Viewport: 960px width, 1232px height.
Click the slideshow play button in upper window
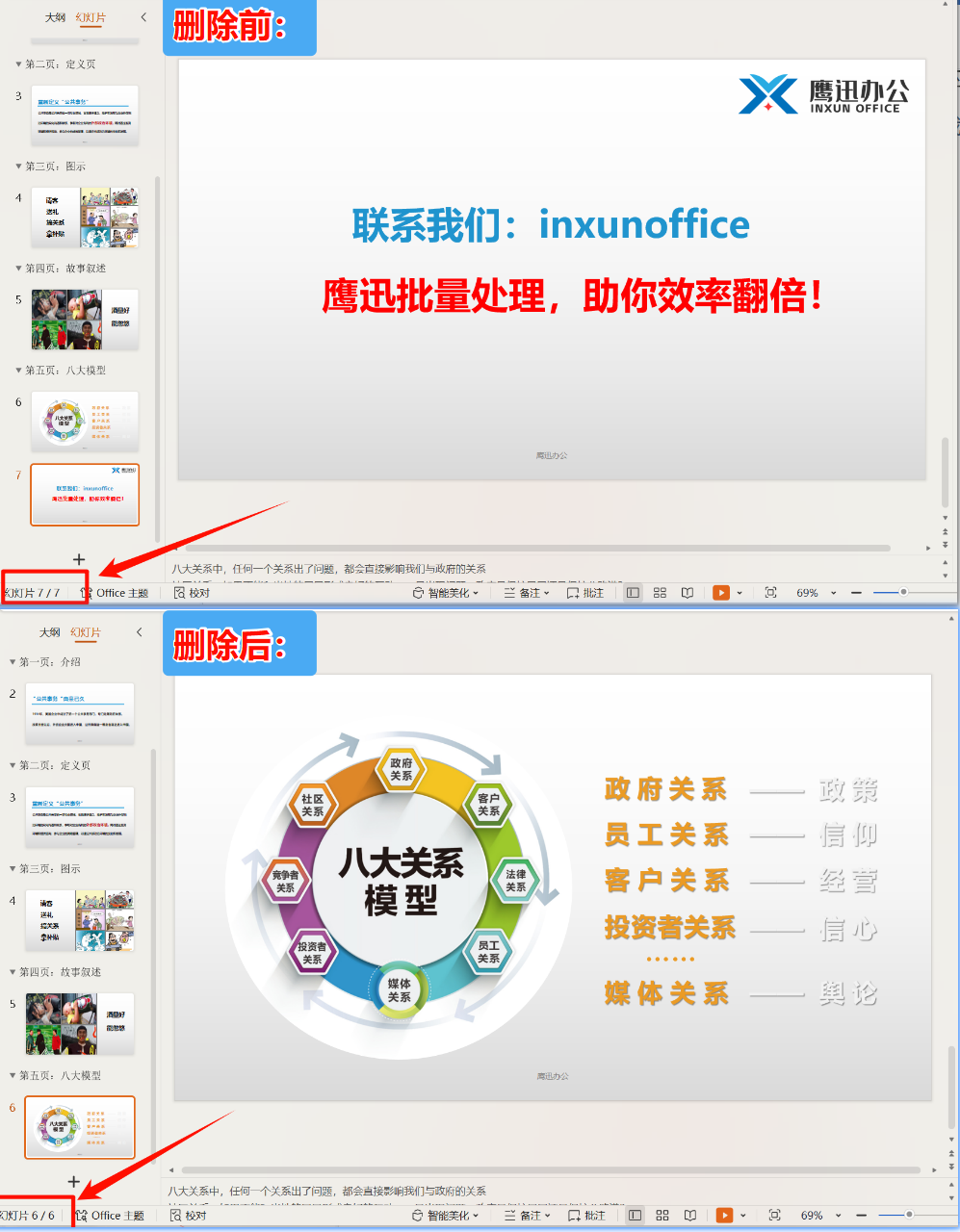721,593
